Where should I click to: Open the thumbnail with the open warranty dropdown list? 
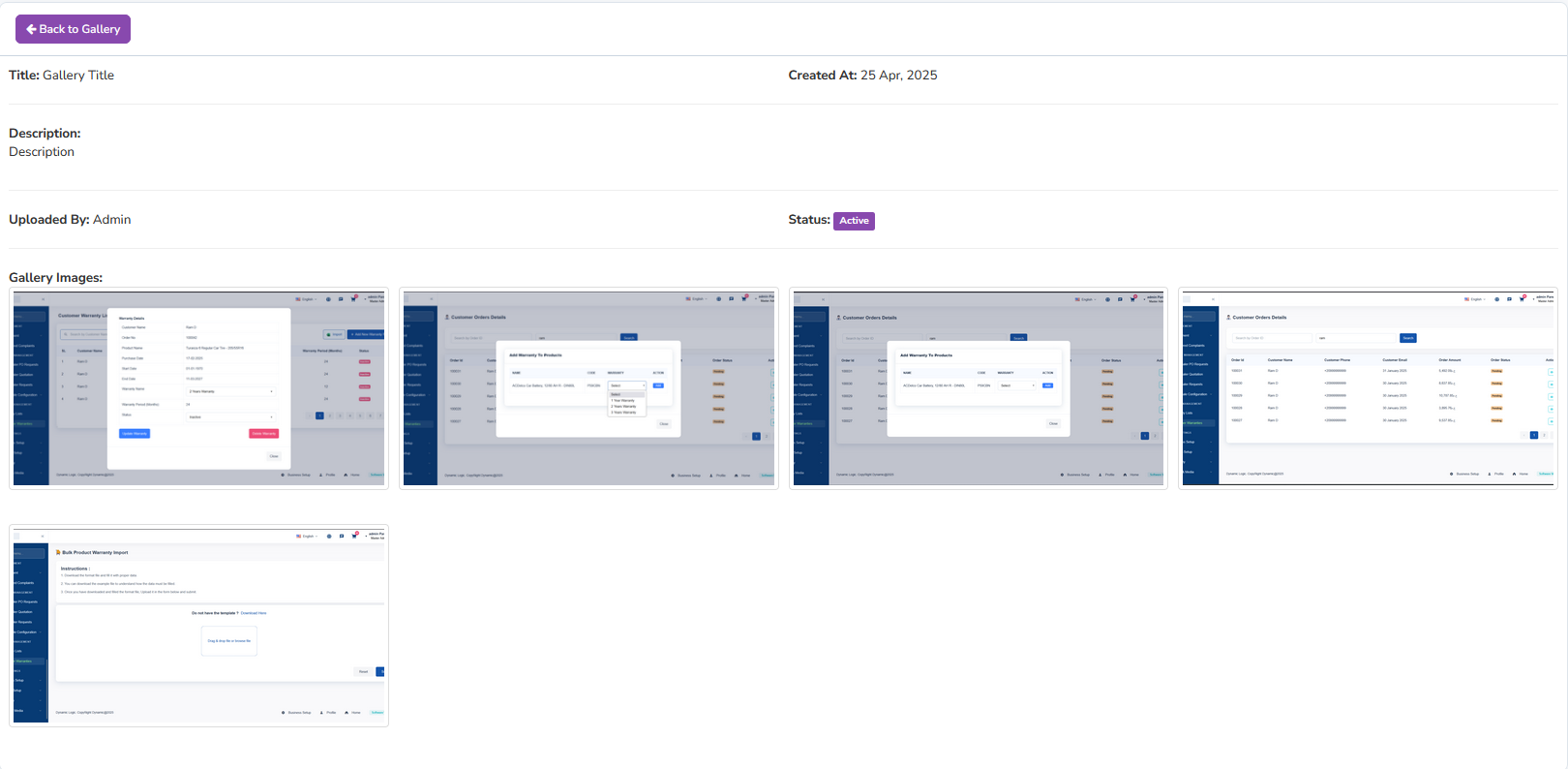tap(588, 388)
